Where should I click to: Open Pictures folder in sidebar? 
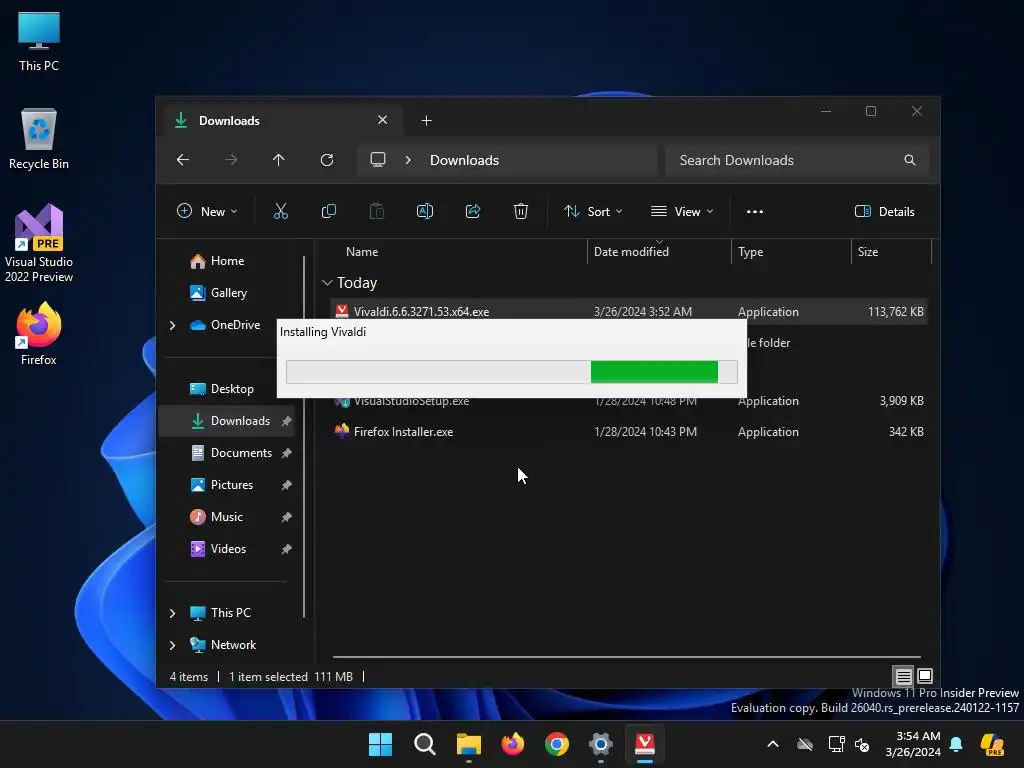tap(231, 485)
